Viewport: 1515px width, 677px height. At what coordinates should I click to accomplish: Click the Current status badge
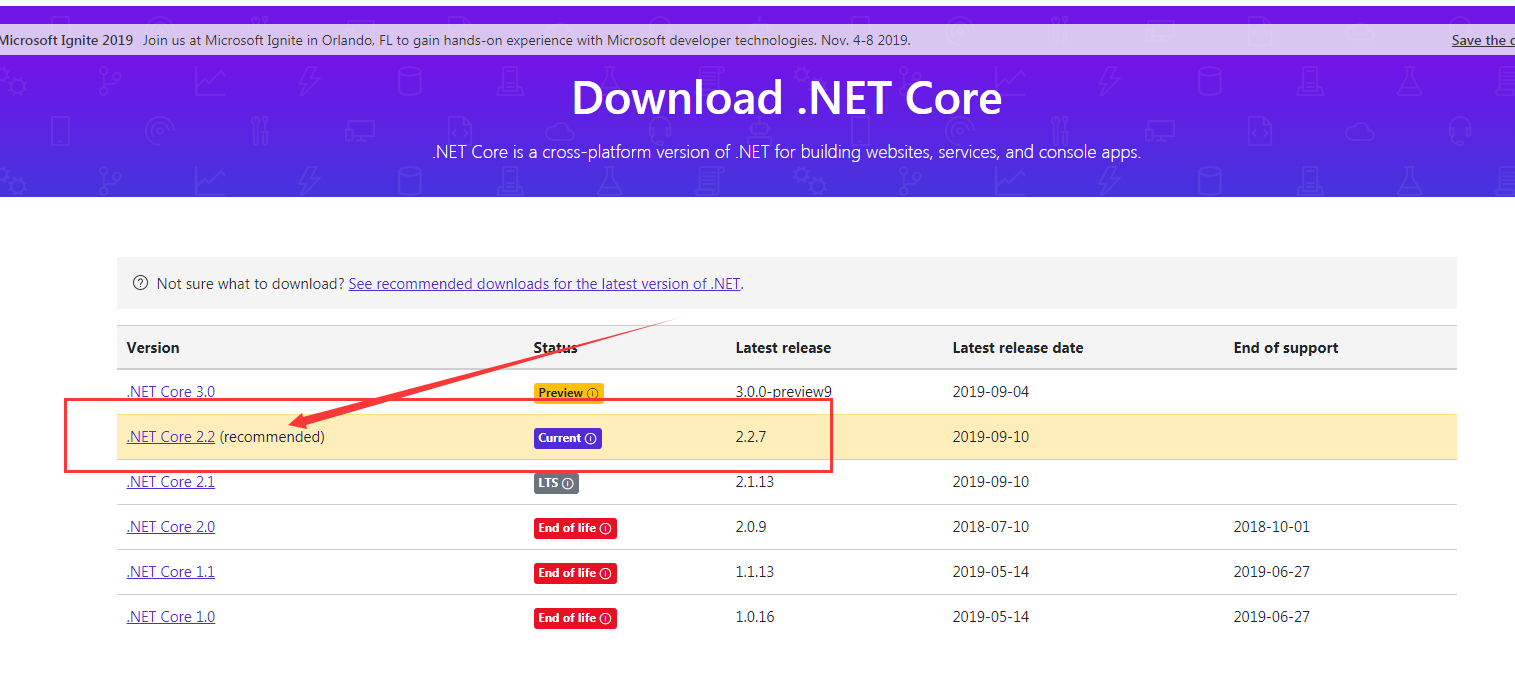coord(568,438)
